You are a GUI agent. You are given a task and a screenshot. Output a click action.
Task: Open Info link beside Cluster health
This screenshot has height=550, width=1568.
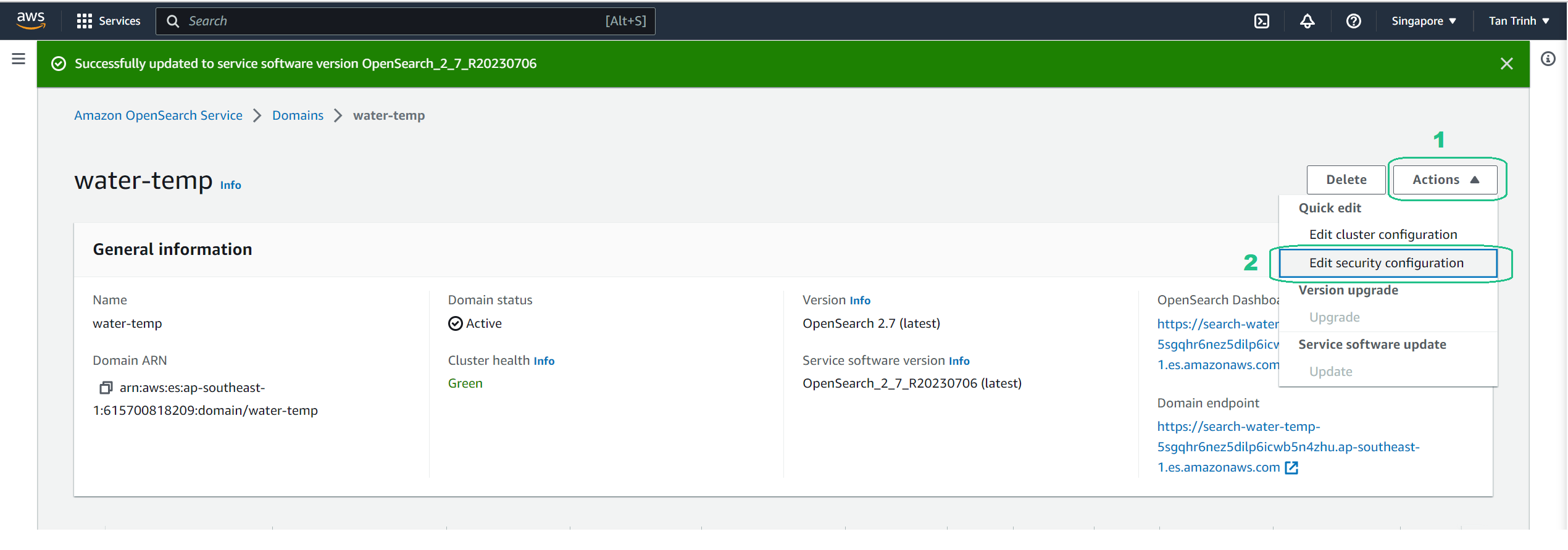544,361
